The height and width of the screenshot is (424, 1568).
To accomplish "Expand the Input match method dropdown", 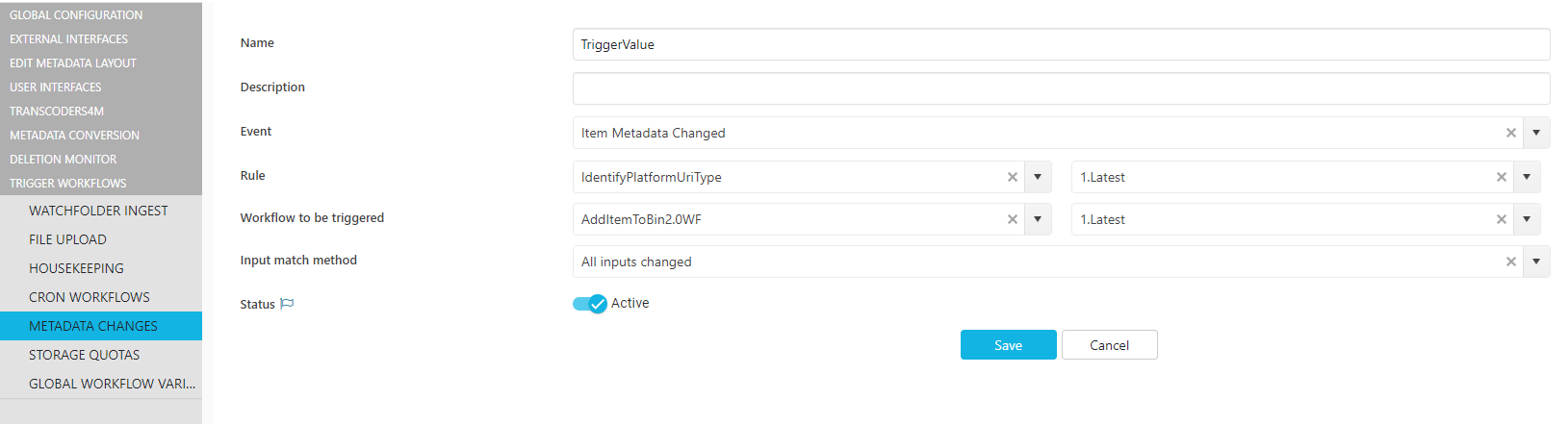I will (x=1536, y=262).
